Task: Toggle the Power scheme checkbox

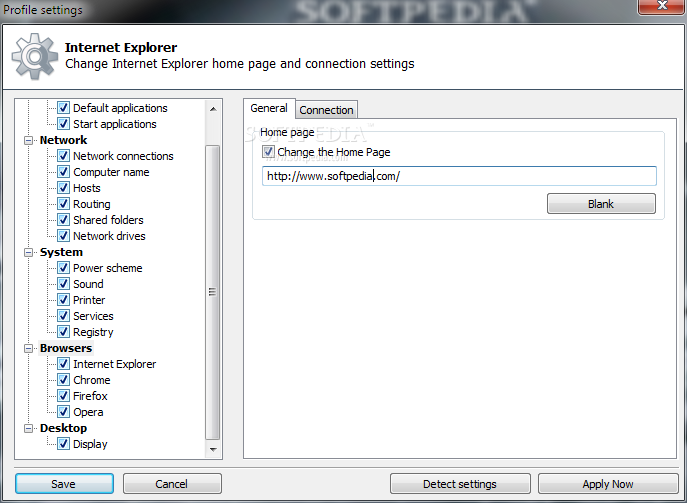Action: (64, 268)
